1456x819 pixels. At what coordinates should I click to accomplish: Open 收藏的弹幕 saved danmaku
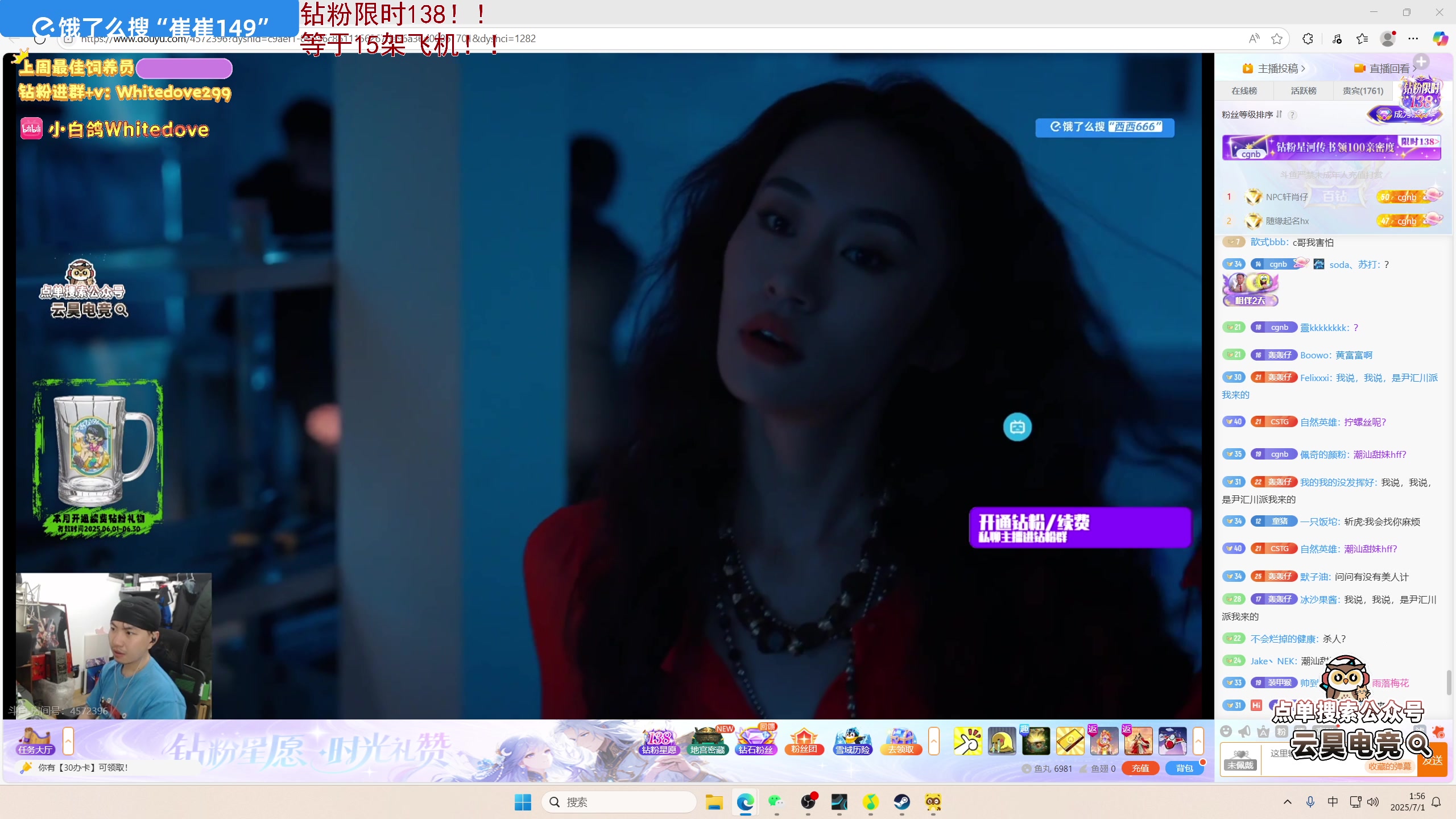(x=1390, y=767)
